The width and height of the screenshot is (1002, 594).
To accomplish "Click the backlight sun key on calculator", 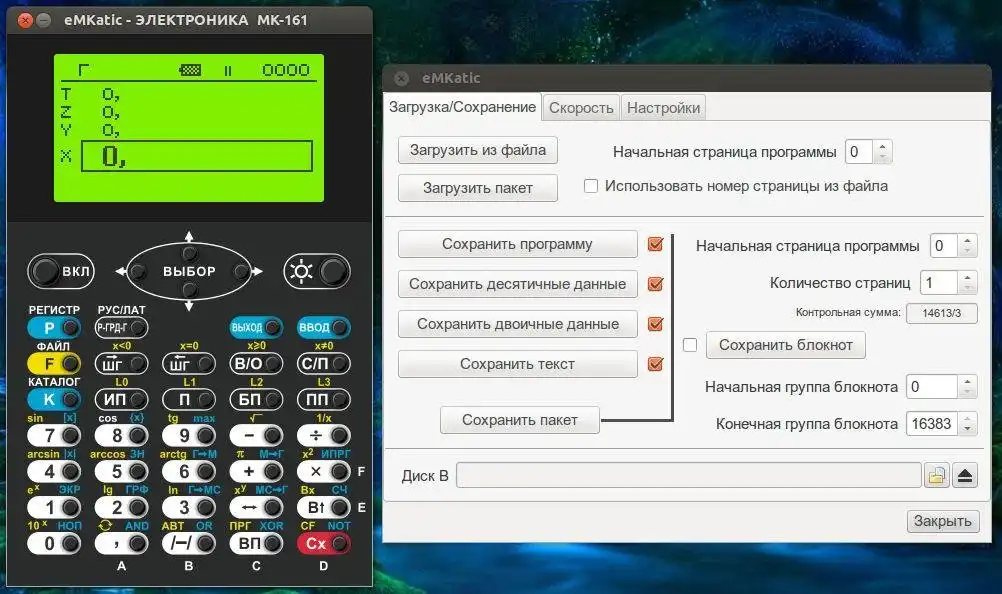I will pyautogui.click(x=317, y=271).
